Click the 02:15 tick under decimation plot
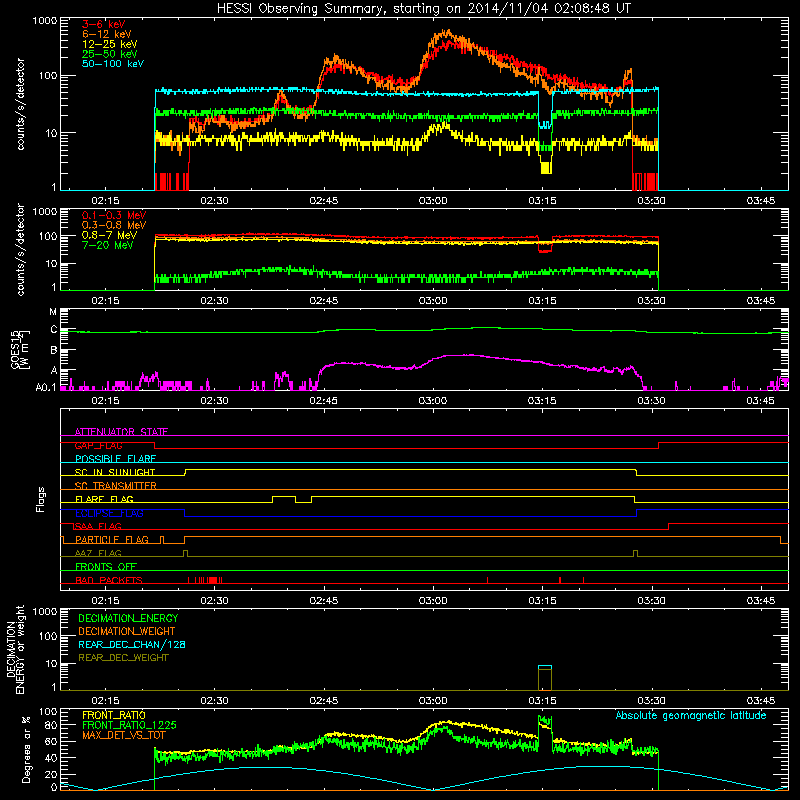 pyautogui.click(x=105, y=701)
